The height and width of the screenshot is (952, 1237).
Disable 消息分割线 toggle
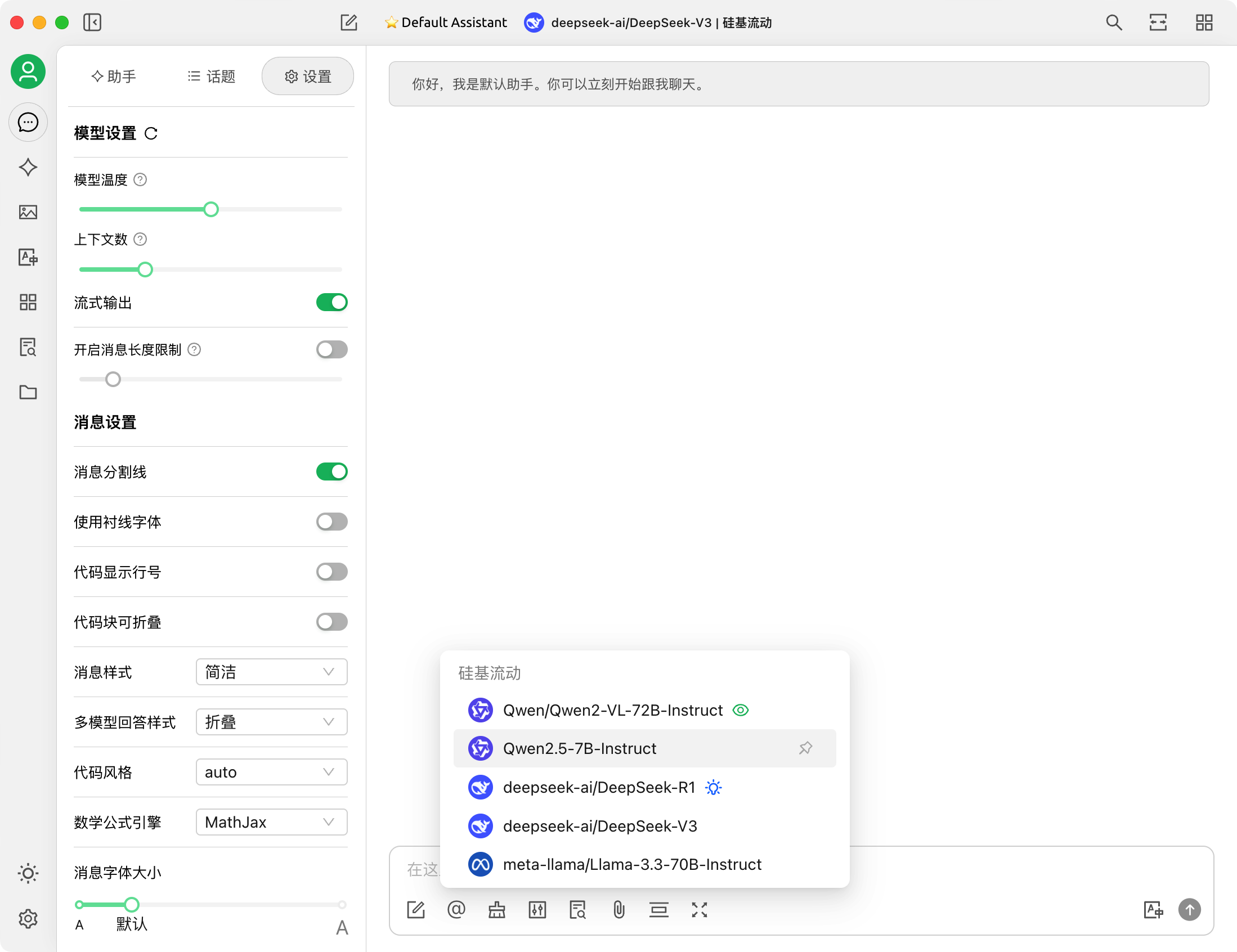[331, 471]
